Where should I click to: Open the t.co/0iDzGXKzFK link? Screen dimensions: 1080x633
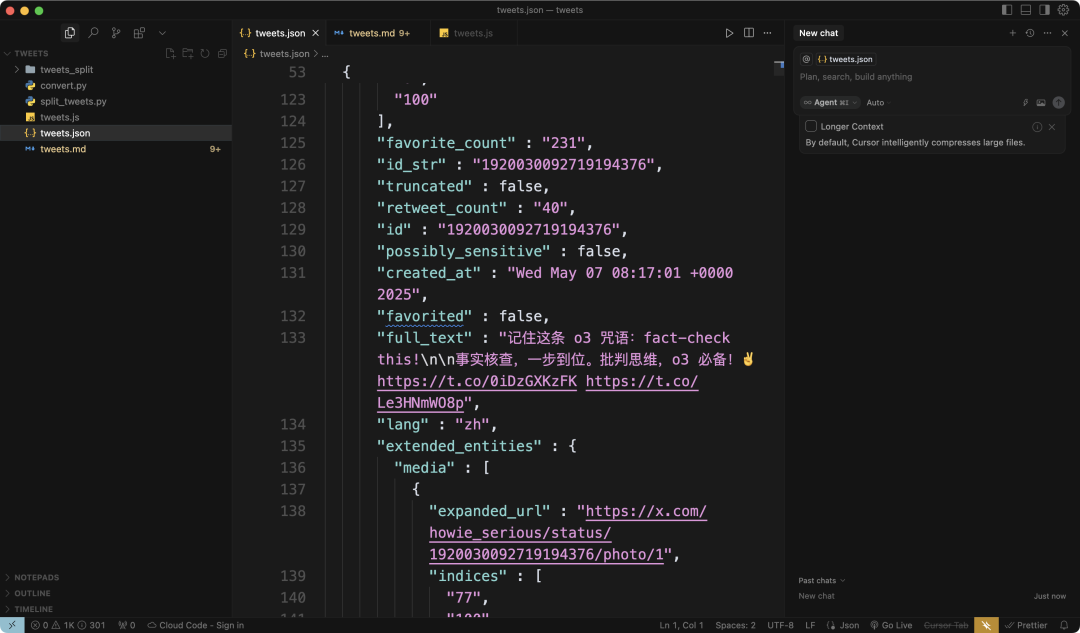[x=477, y=381]
